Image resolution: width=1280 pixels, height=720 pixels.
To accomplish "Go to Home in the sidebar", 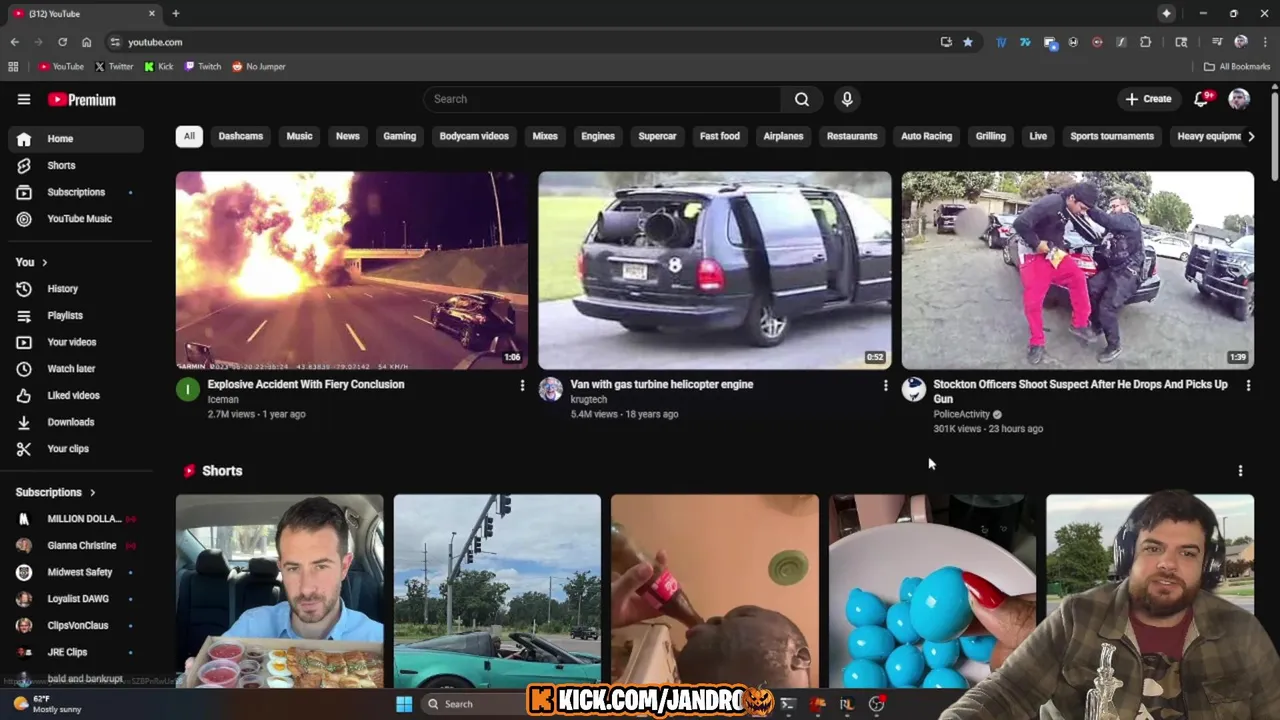I will [76, 139].
